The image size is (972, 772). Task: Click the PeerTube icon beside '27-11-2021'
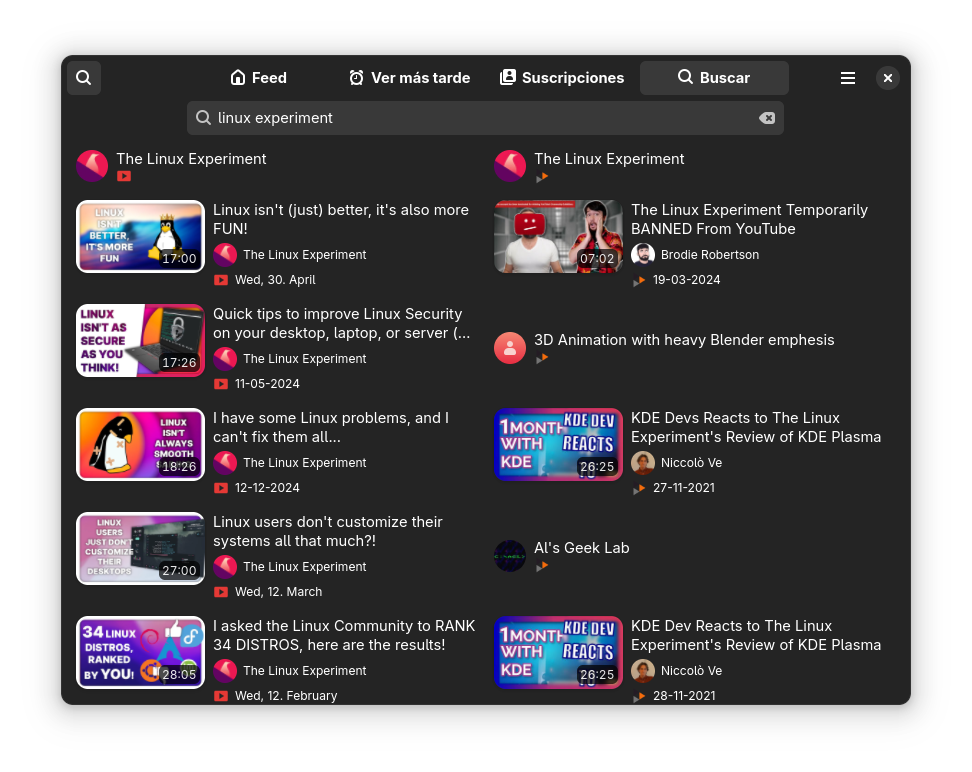tap(638, 489)
